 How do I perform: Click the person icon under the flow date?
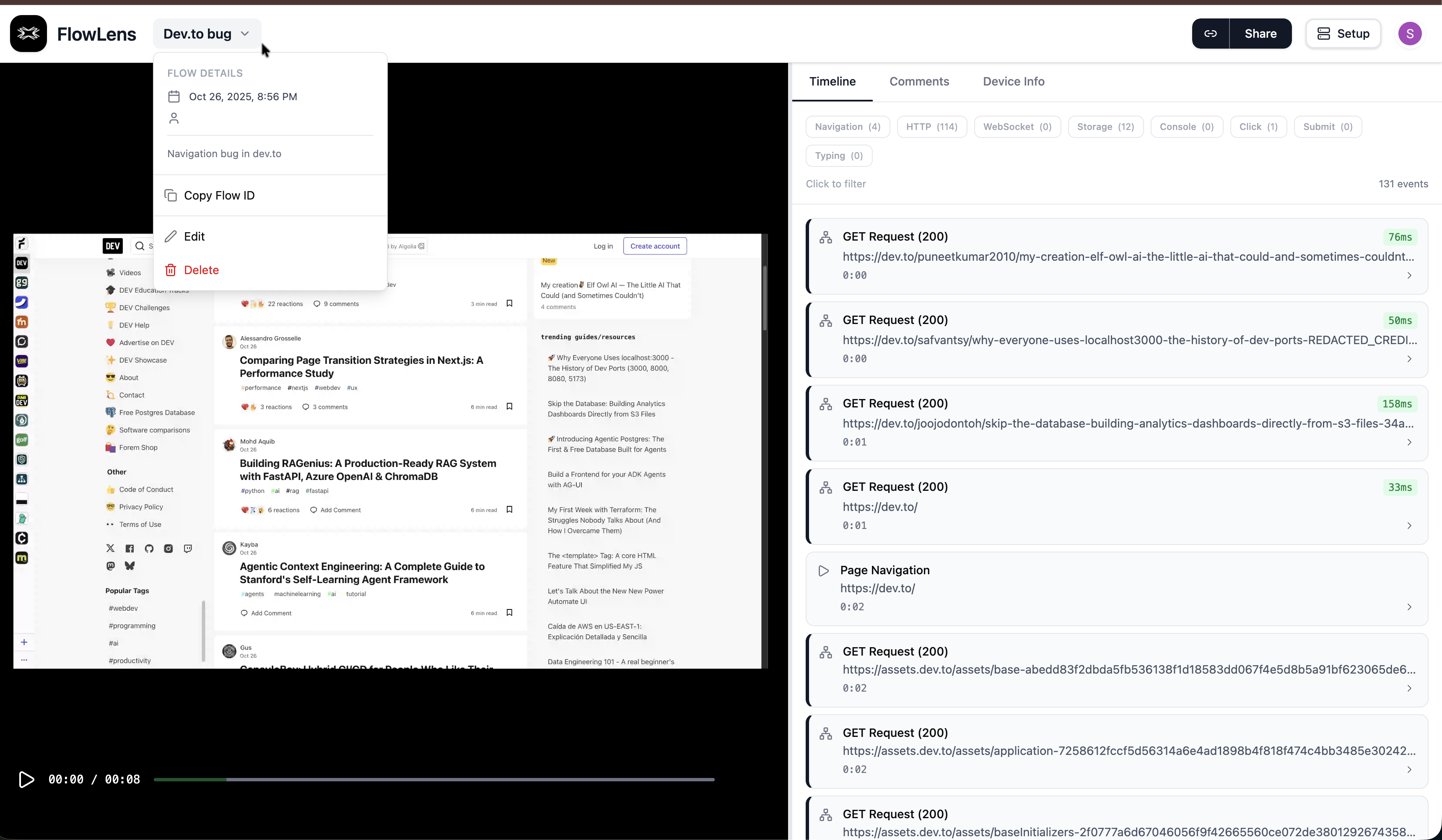[x=174, y=119]
